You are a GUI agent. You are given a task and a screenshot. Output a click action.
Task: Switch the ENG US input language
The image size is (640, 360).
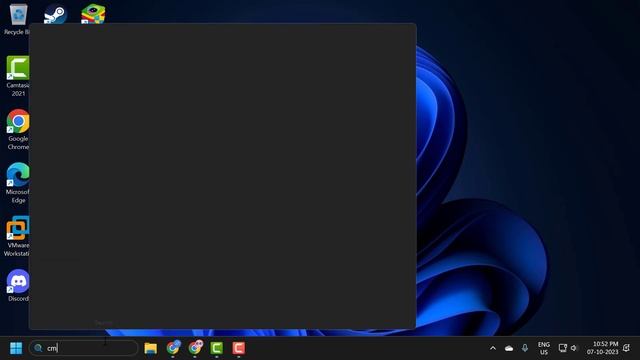(x=544, y=348)
